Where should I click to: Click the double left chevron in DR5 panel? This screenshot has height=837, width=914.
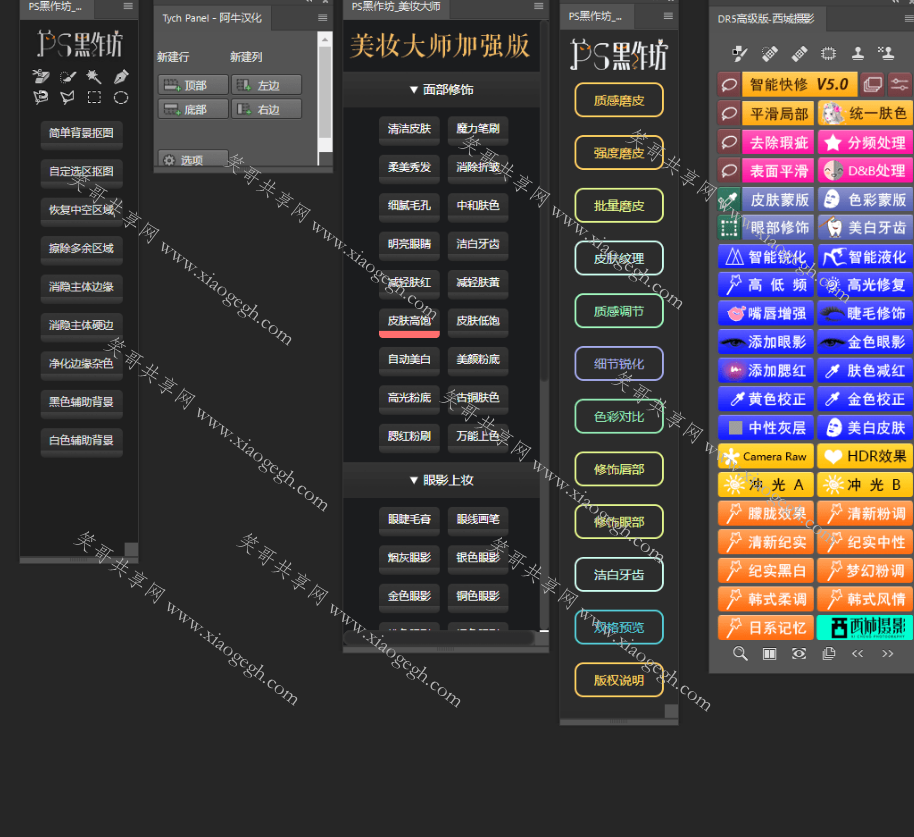(857, 653)
